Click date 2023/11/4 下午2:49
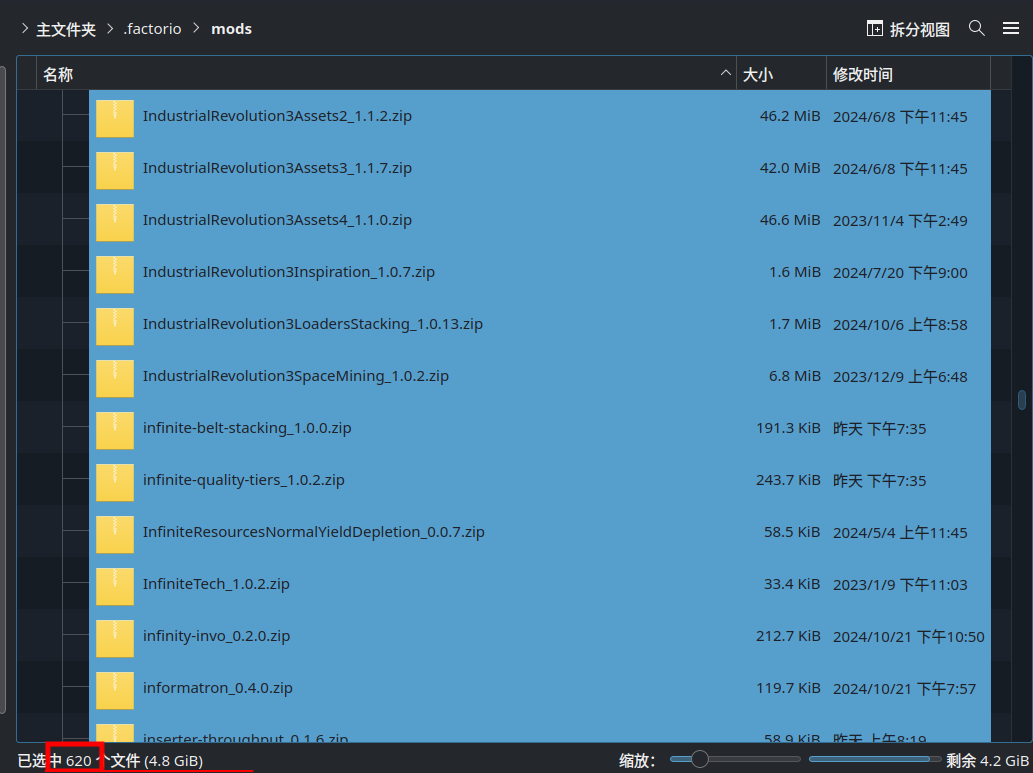Image resolution: width=1033 pixels, height=773 pixels. tap(900, 221)
